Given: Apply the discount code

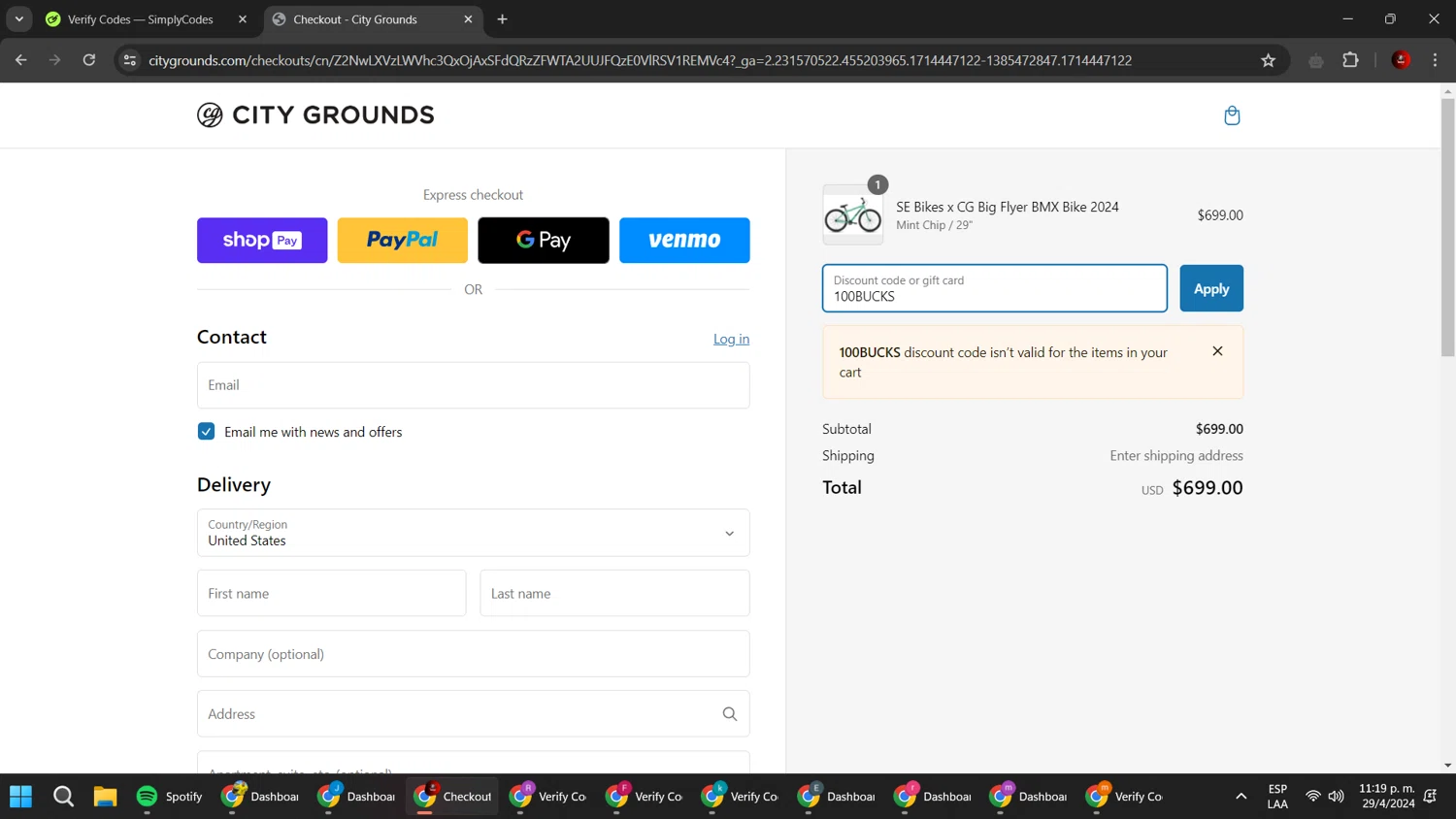Looking at the screenshot, I should click(1211, 288).
